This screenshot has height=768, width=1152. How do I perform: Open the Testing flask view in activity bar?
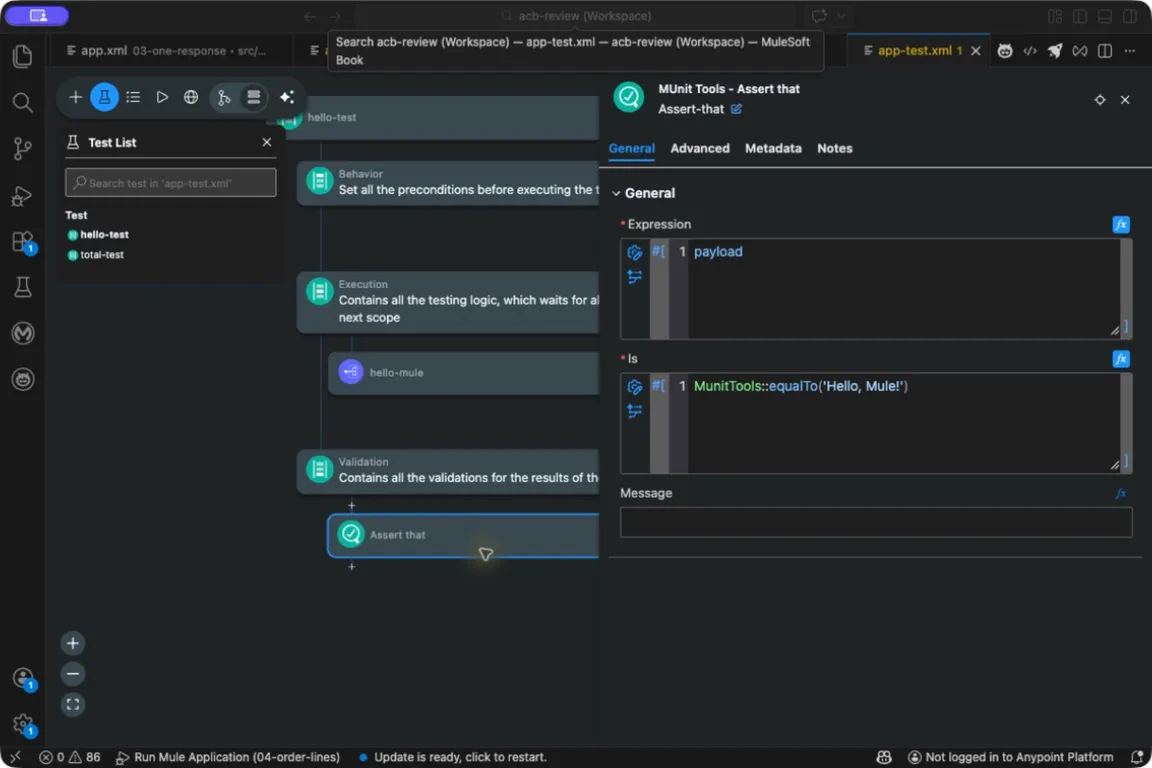click(23, 287)
